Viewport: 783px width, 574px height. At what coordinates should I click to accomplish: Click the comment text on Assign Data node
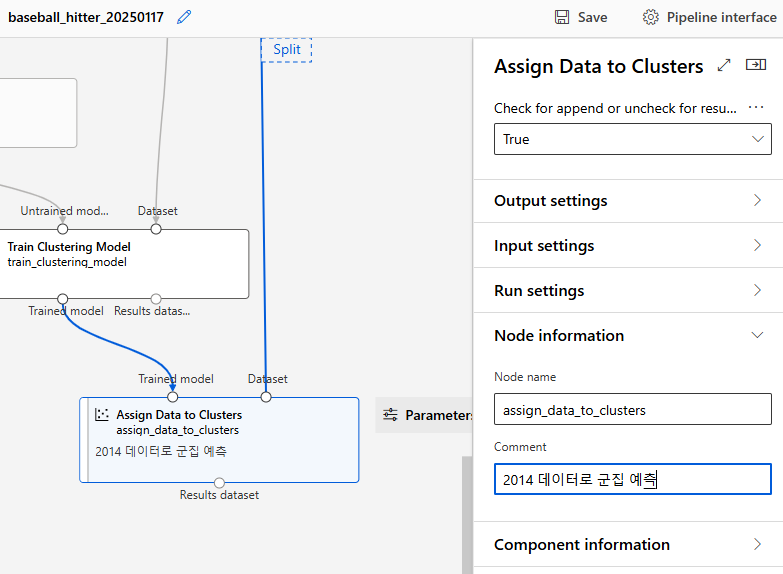[161, 451]
